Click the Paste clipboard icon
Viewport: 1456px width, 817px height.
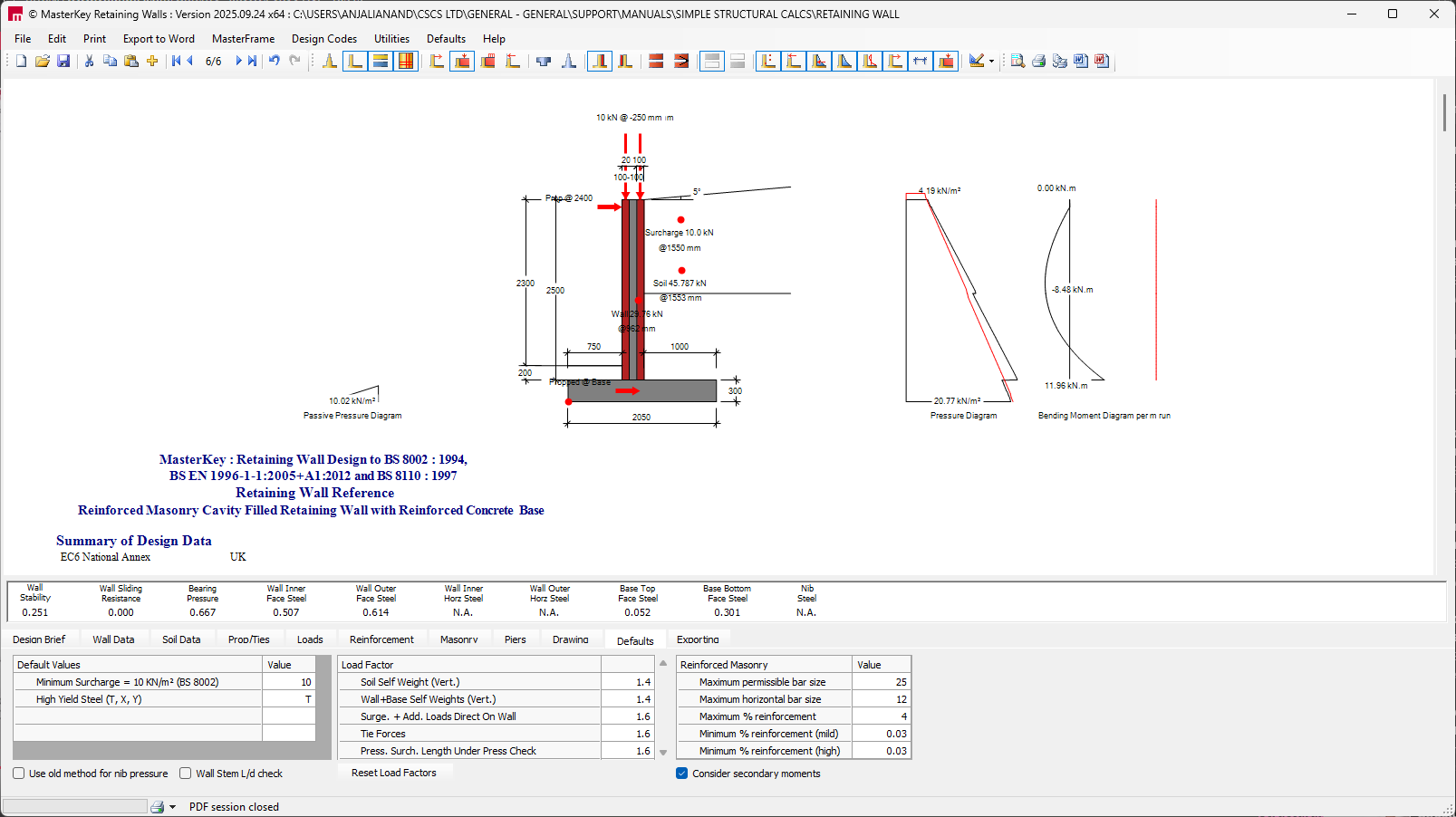[x=131, y=61]
